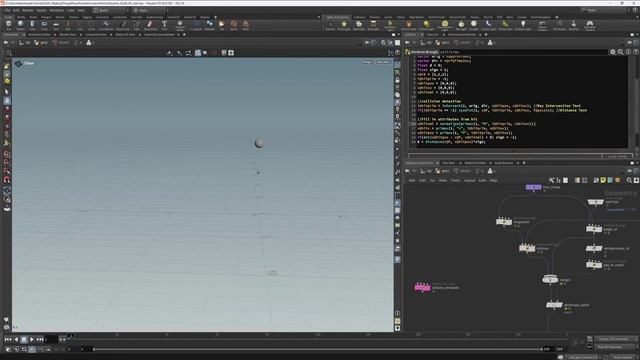Screen dimensions: 640x360
Task: Click the Key All Channels button
Action: [x=616, y=347]
